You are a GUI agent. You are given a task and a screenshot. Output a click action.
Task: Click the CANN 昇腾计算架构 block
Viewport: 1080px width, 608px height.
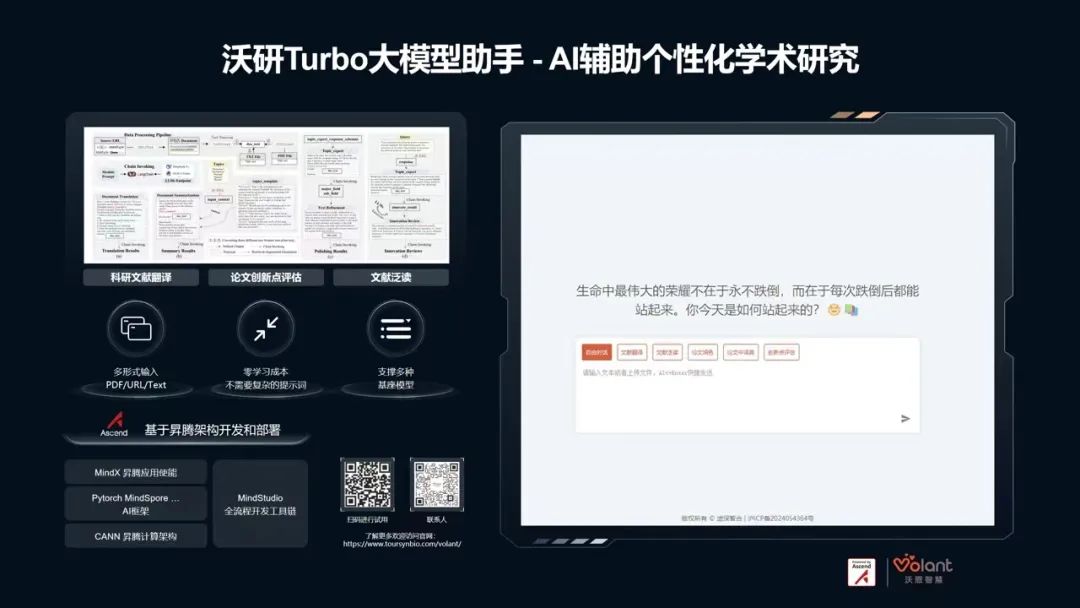pyautogui.click(x=136, y=536)
